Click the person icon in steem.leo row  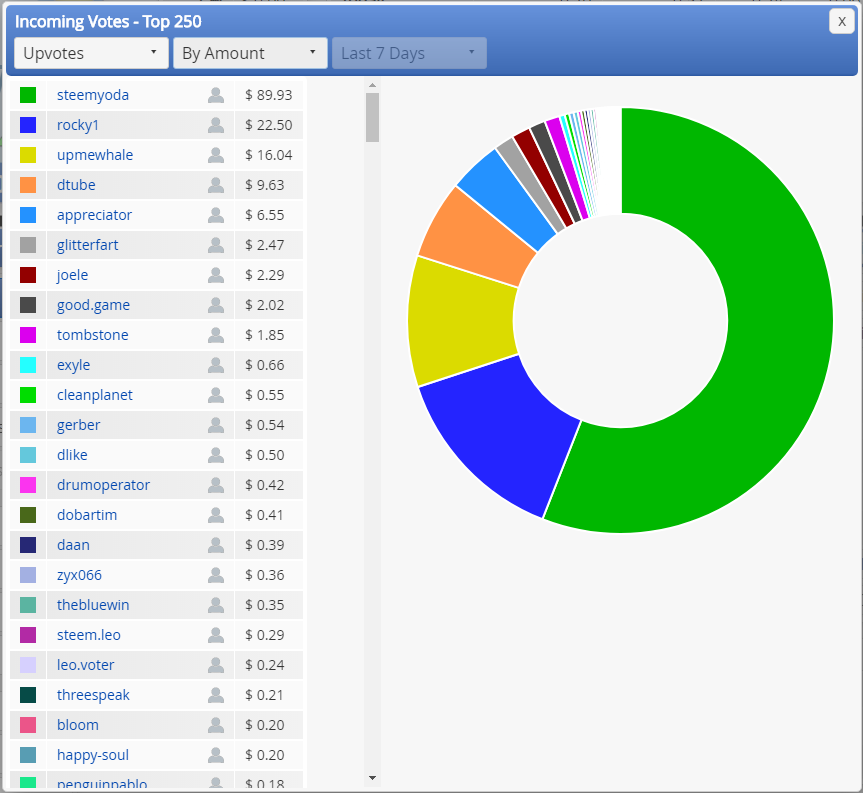click(216, 635)
